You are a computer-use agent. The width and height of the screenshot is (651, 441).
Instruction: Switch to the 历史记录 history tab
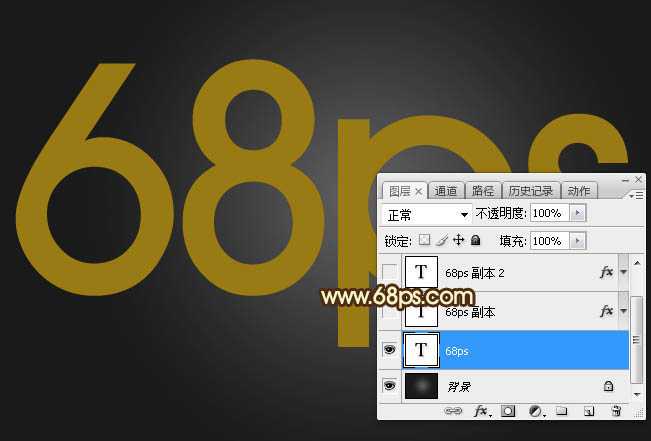[530, 191]
